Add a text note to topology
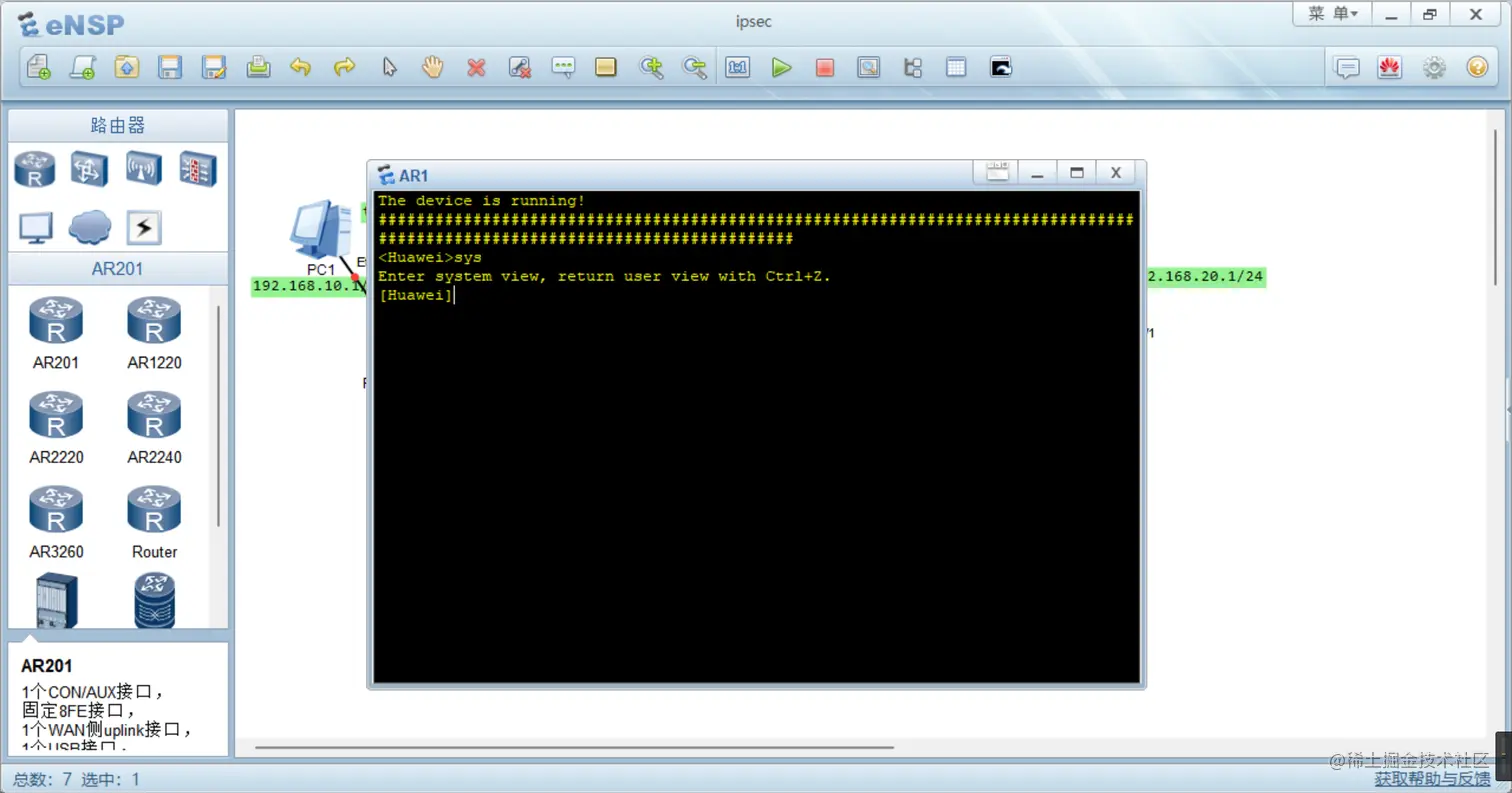 (563, 67)
